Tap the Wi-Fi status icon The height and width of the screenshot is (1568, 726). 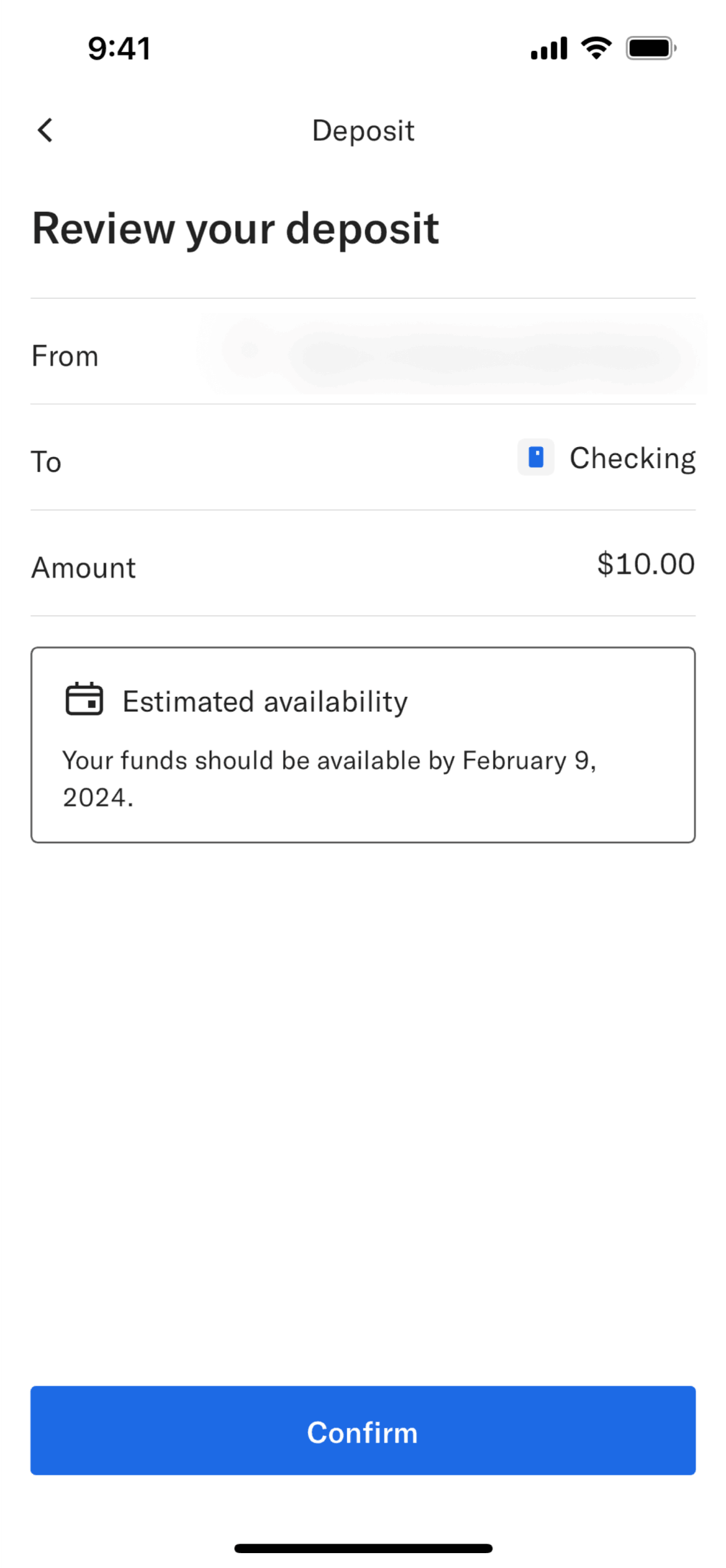596,48
